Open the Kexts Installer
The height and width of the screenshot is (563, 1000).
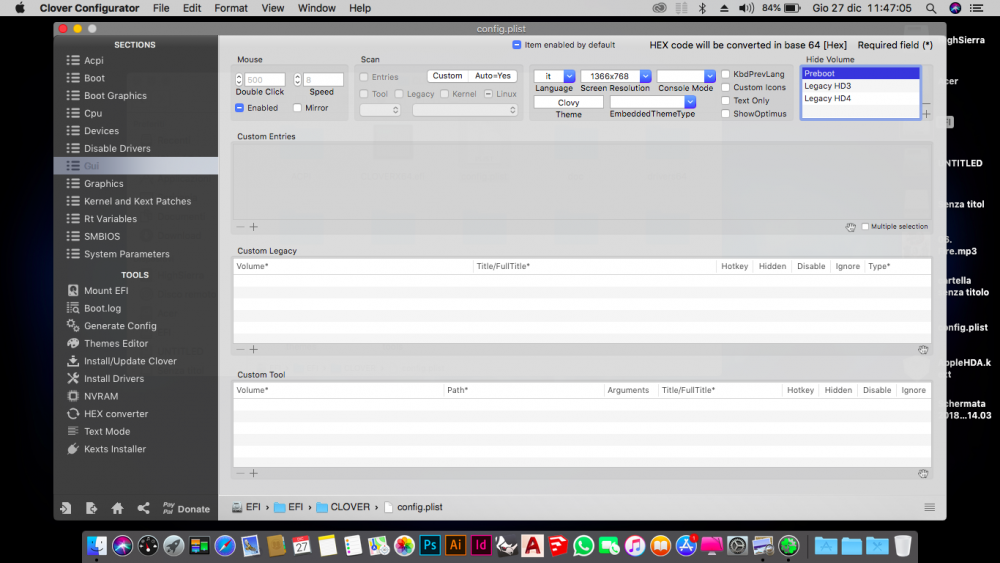(x=115, y=449)
